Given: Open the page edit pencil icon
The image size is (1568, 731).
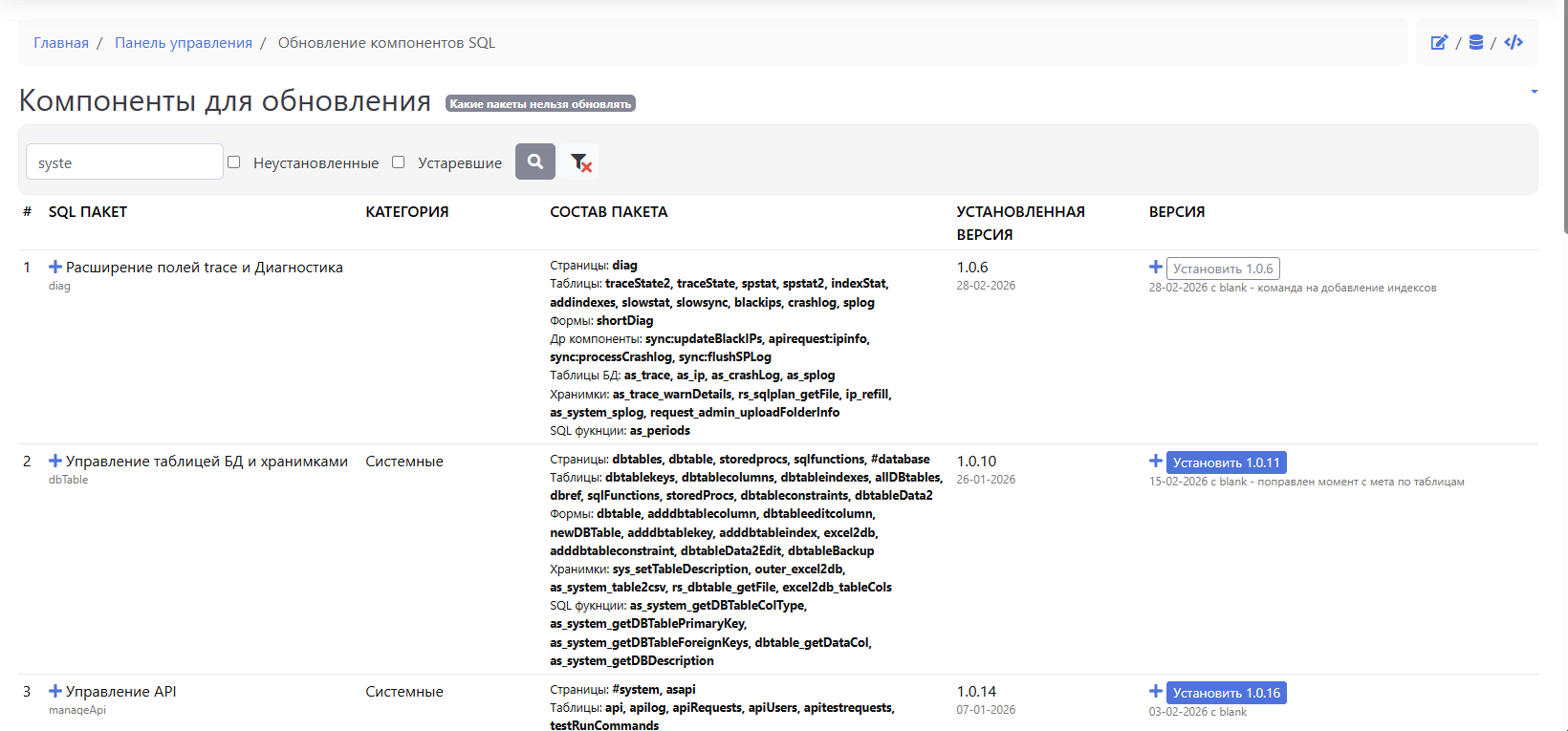Looking at the screenshot, I should 1439,42.
